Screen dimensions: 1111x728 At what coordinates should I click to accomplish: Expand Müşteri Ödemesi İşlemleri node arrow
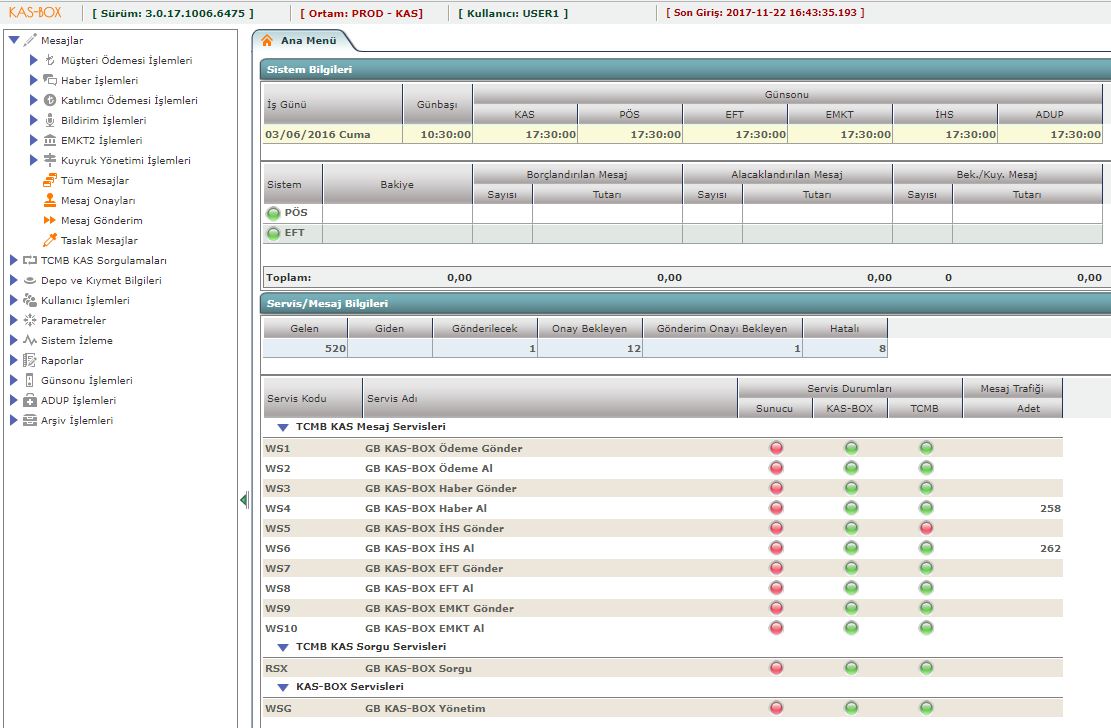coord(33,60)
